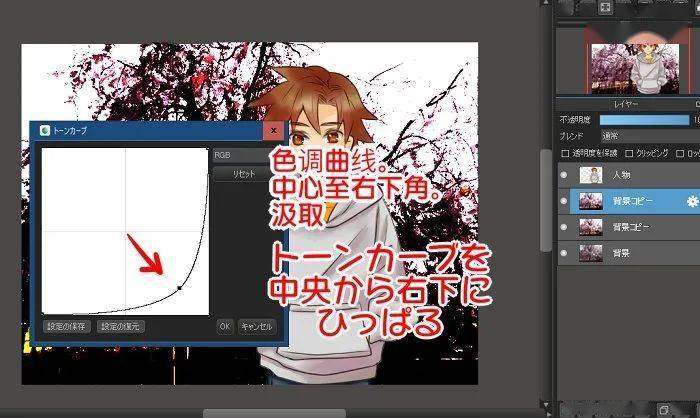Click キャンセル in tone curve dialog
This screenshot has height=418, width=700.
click(257, 326)
